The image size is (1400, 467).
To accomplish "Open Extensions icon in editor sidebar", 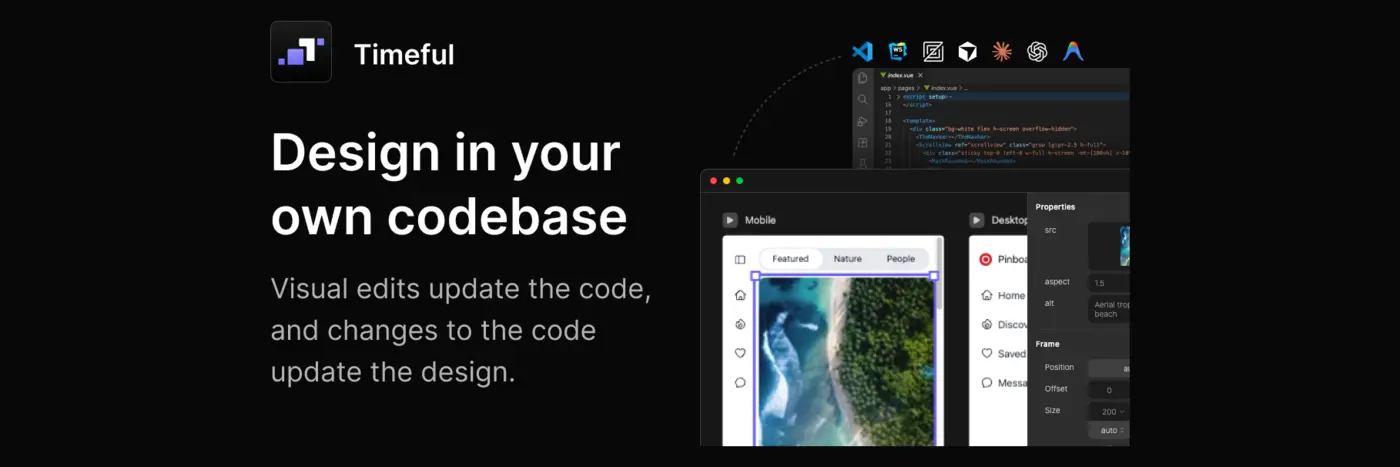I will 862,143.
